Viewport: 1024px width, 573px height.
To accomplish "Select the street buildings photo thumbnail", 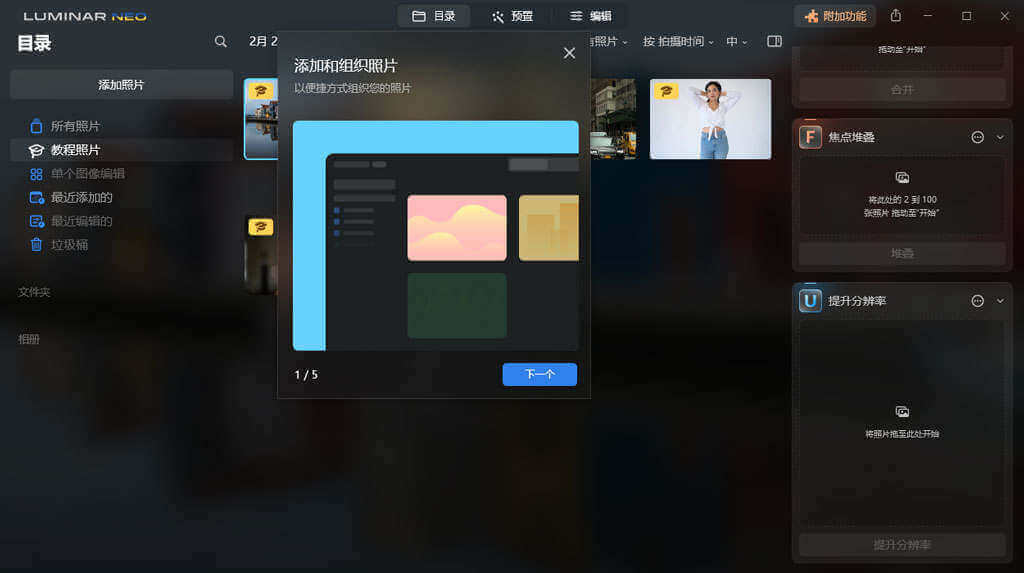I will click(613, 119).
